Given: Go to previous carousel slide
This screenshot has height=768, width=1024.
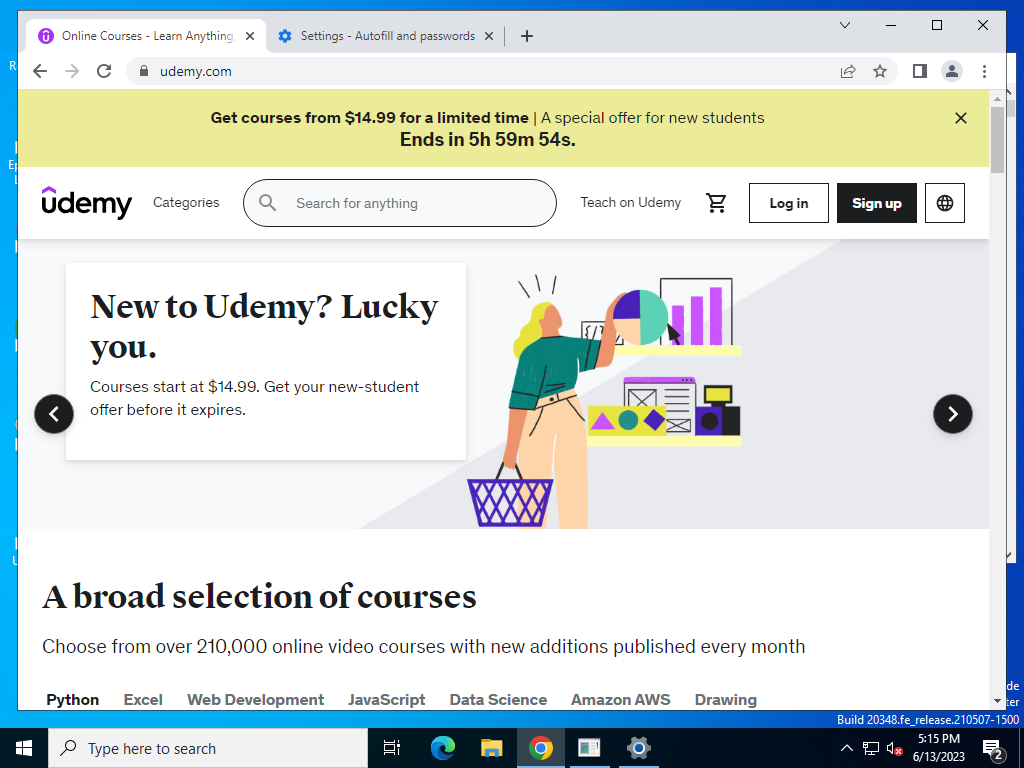Looking at the screenshot, I should pyautogui.click(x=54, y=413).
